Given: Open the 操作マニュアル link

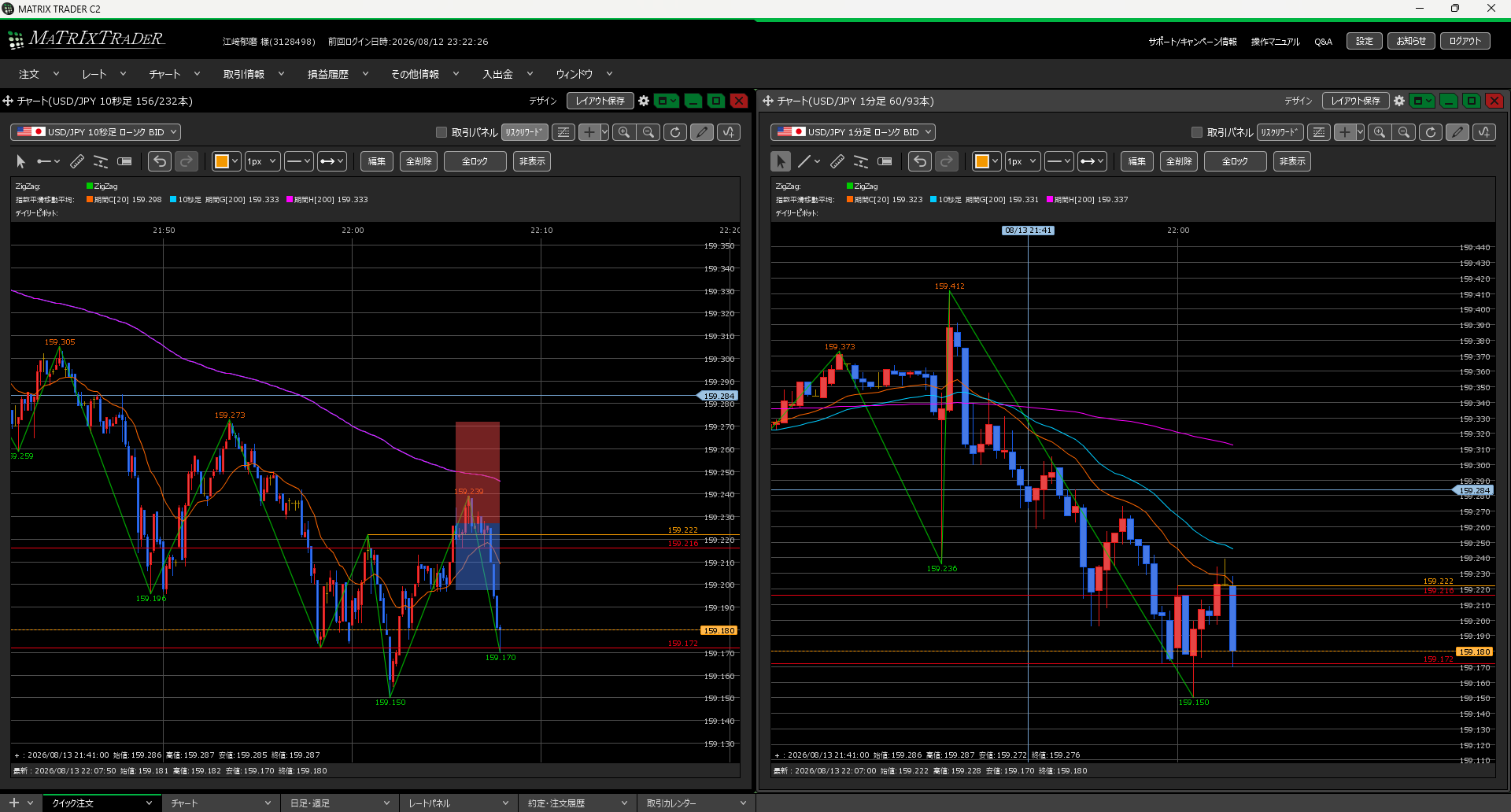Looking at the screenshot, I should [1275, 42].
